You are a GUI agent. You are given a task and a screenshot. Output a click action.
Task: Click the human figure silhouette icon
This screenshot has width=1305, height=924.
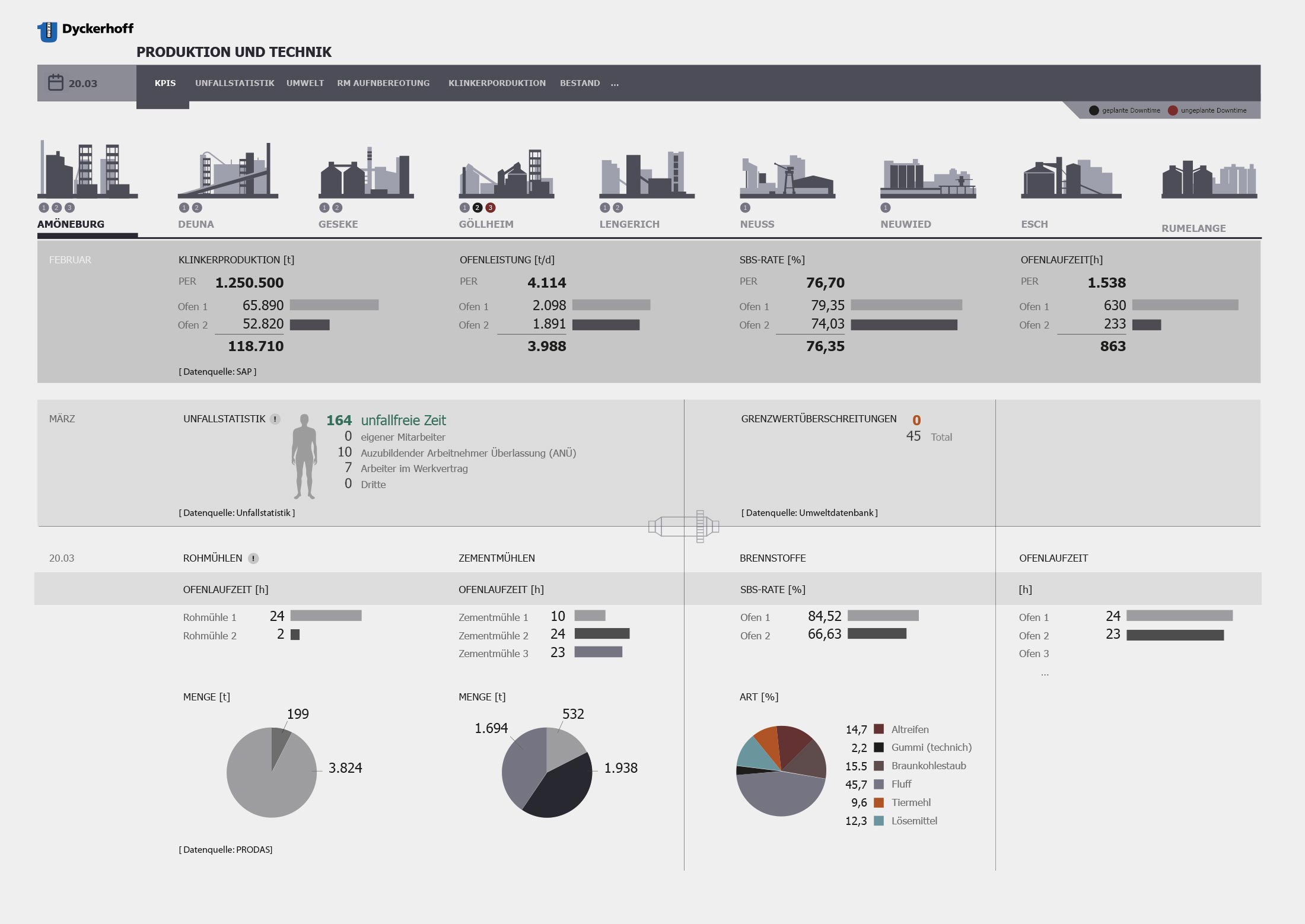pyautogui.click(x=304, y=456)
